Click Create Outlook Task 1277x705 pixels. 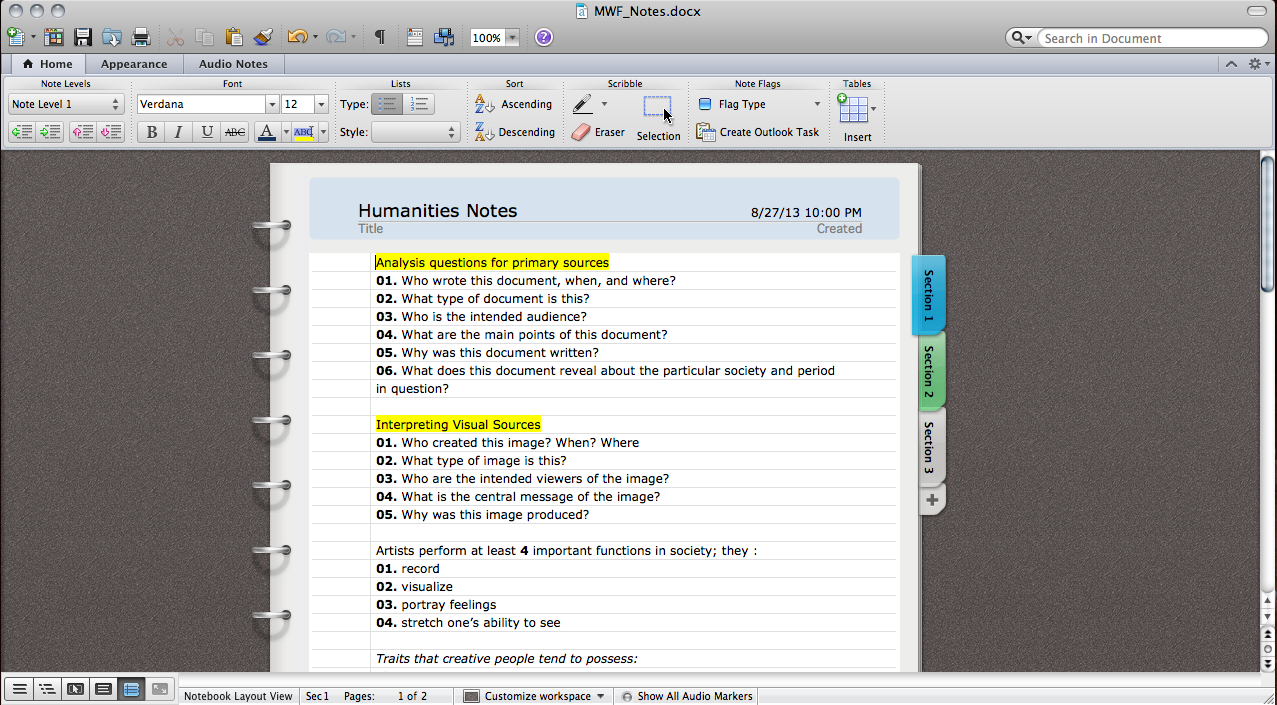[x=757, y=131]
